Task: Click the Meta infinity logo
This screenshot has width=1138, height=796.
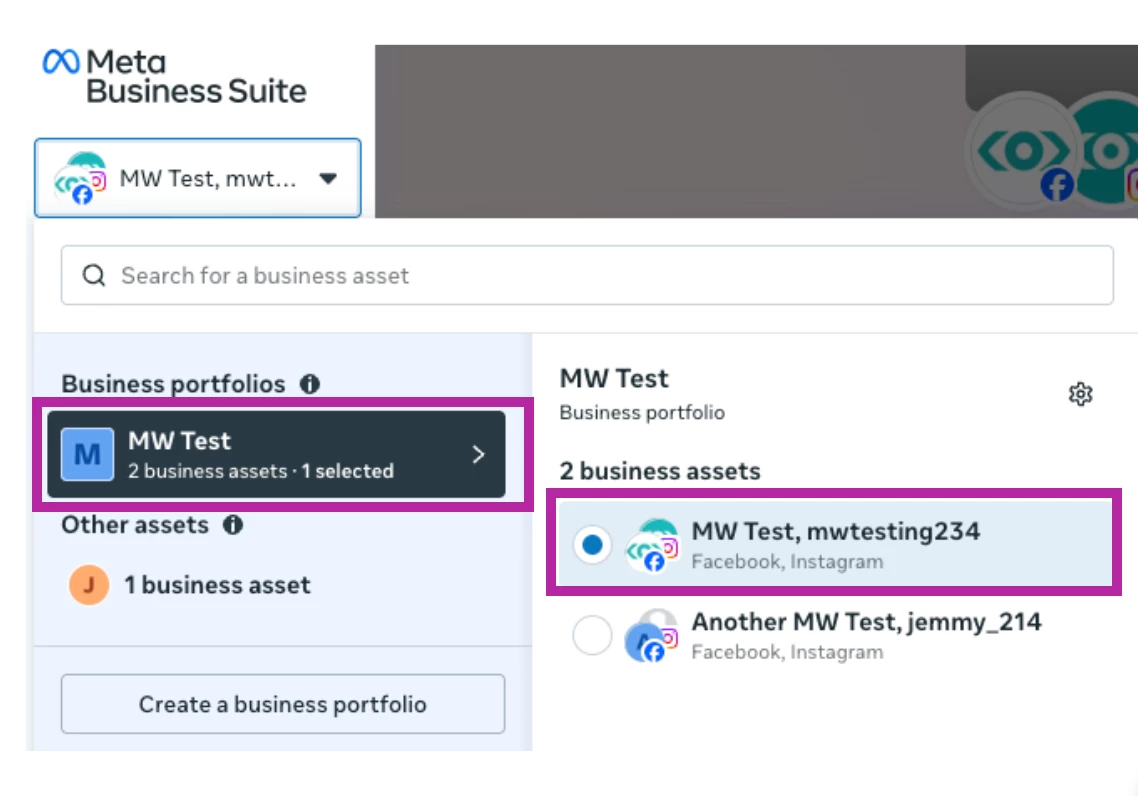Action: [61, 62]
